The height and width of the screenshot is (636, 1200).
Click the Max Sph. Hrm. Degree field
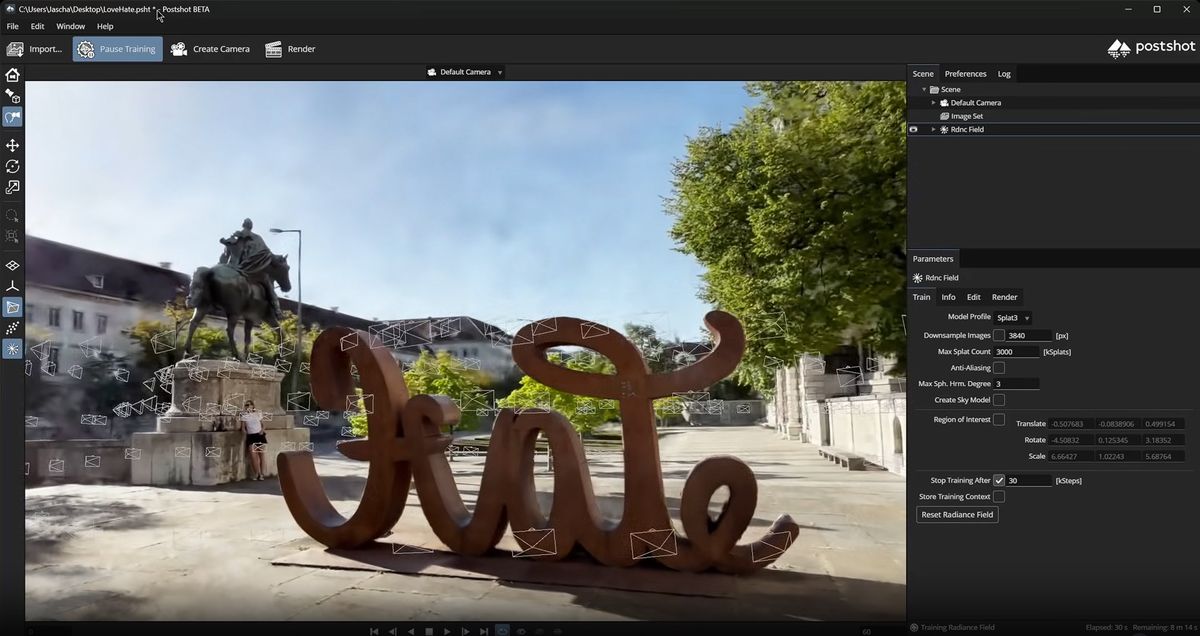(1016, 384)
